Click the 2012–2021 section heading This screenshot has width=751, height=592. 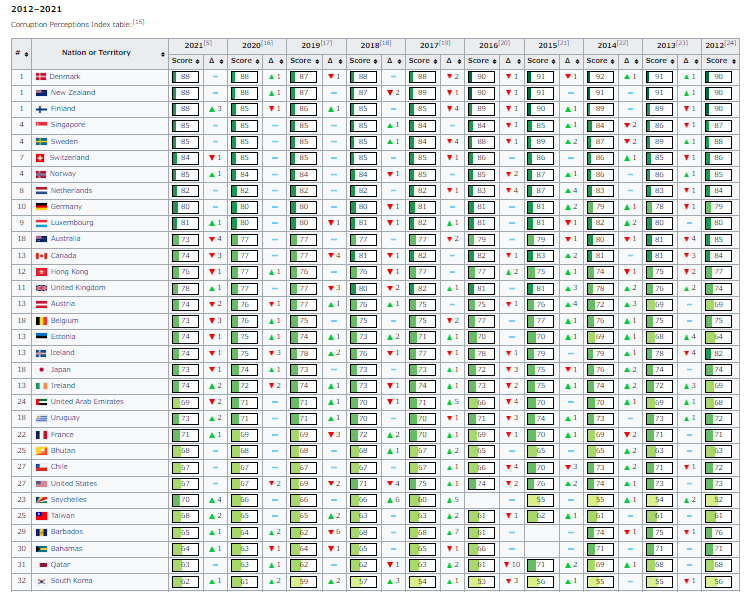36,9
